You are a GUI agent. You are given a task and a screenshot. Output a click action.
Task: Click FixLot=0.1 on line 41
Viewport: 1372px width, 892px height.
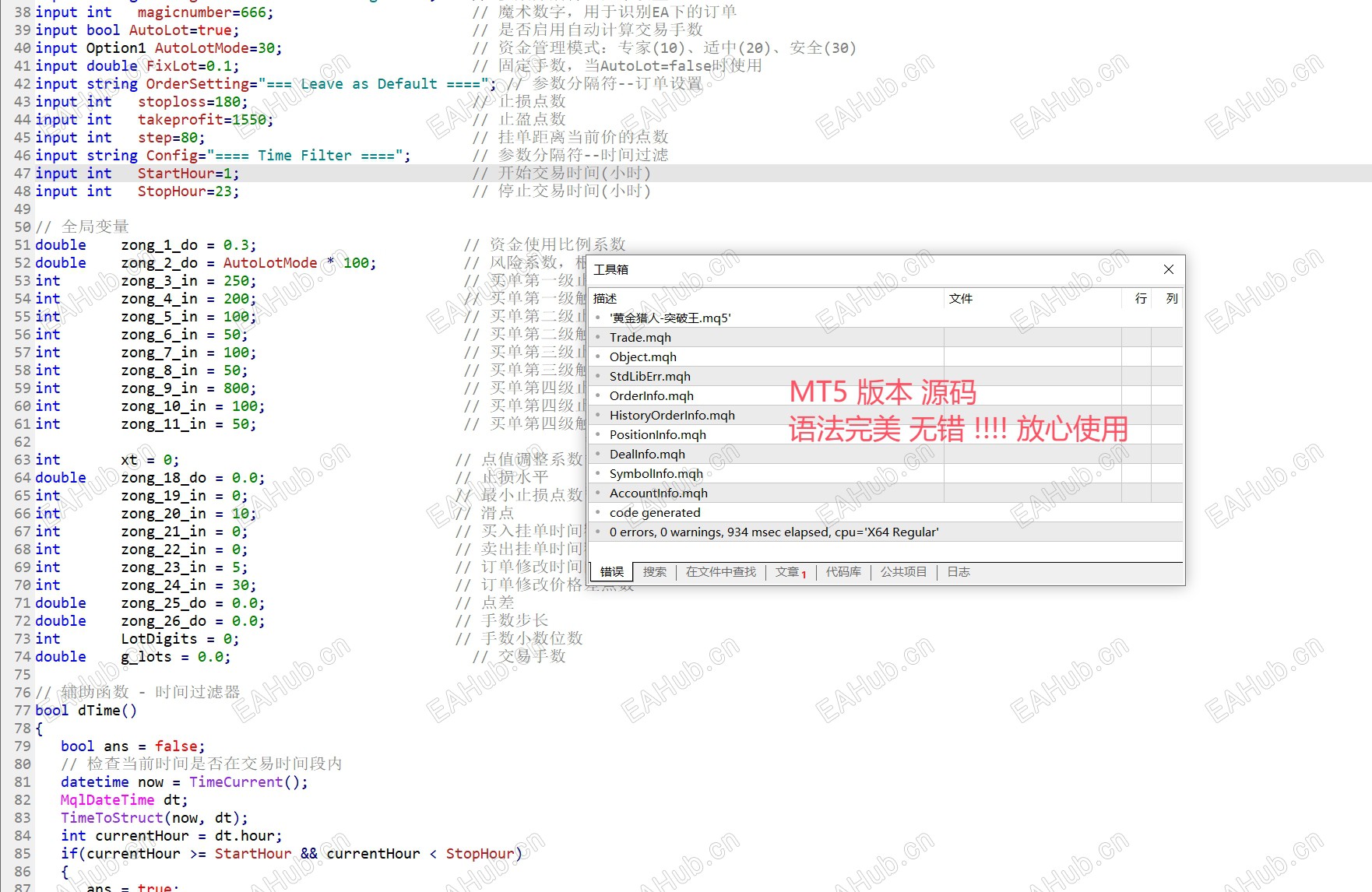pos(188,66)
